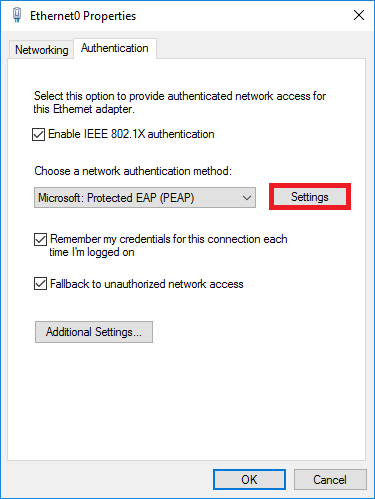This screenshot has width=375, height=499.
Task: Click the Ethernet0 Properties title text
Action: (x=83, y=16)
